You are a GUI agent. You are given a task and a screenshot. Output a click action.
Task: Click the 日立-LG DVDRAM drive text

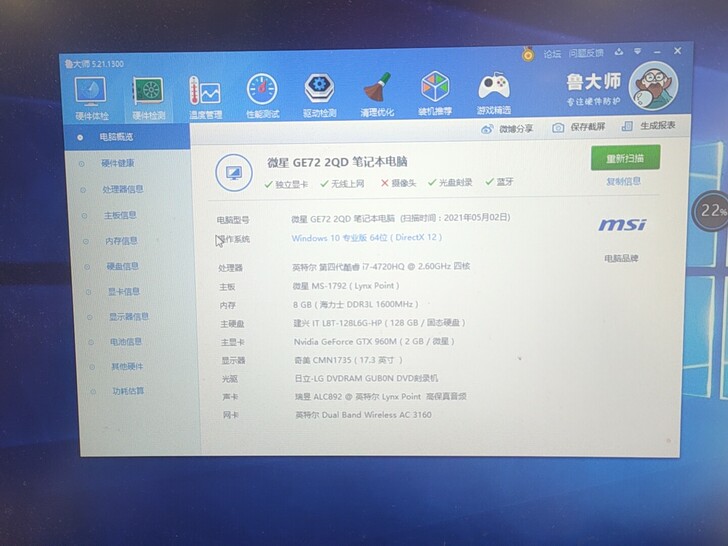click(x=366, y=378)
